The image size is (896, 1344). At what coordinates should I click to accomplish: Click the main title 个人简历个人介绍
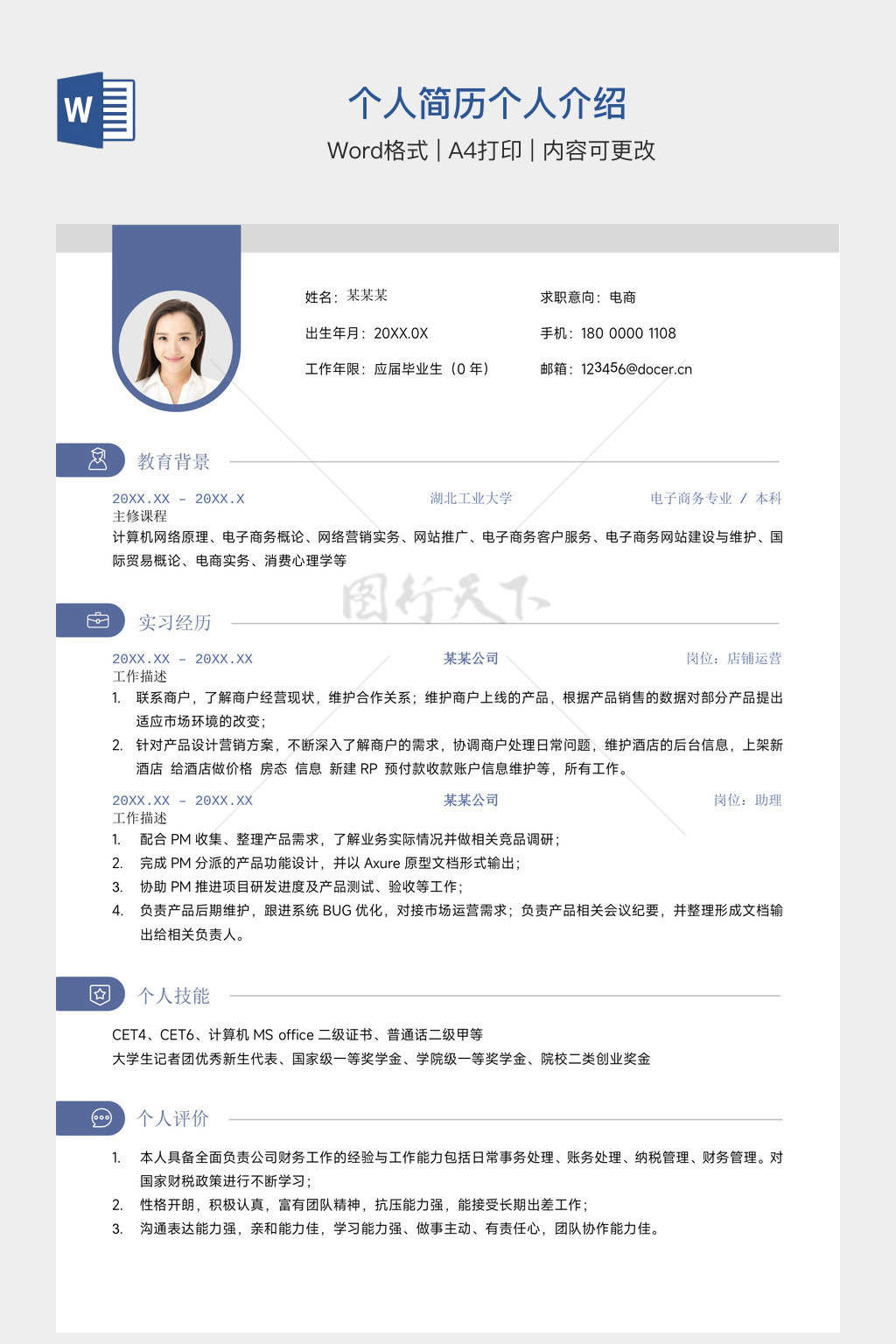[x=486, y=103]
